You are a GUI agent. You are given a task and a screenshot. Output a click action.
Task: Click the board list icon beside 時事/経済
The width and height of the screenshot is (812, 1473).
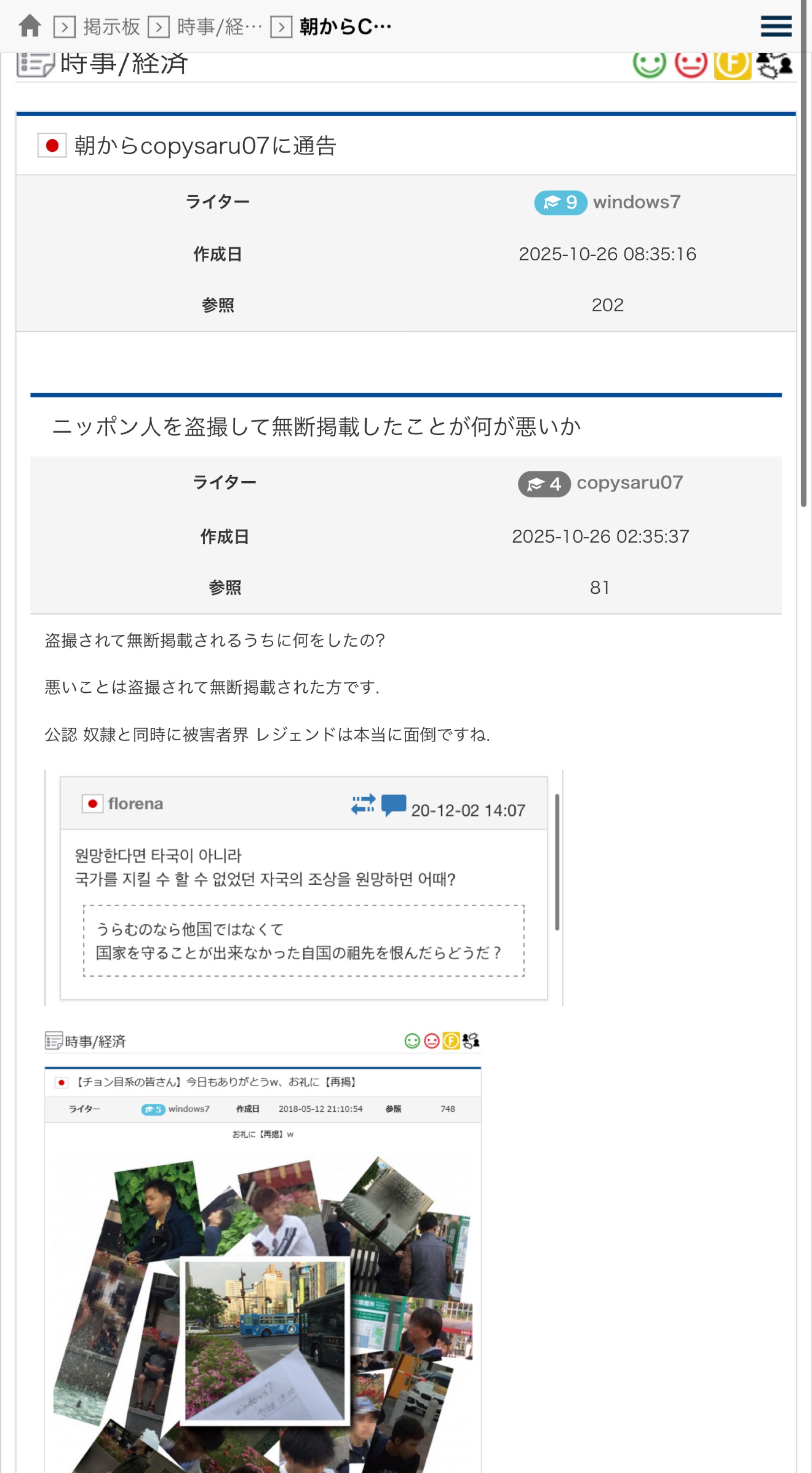(36, 64)
